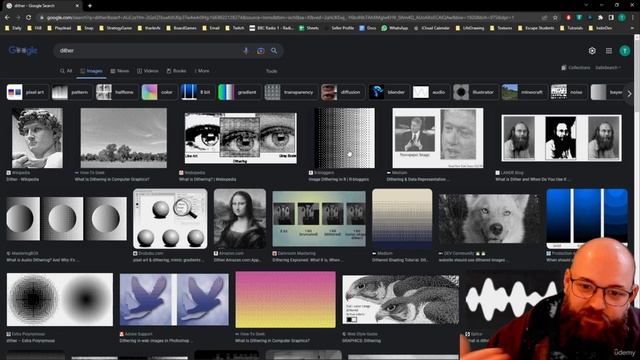
Task: Switch to the Books tab
Action: [x=176, y=71]
